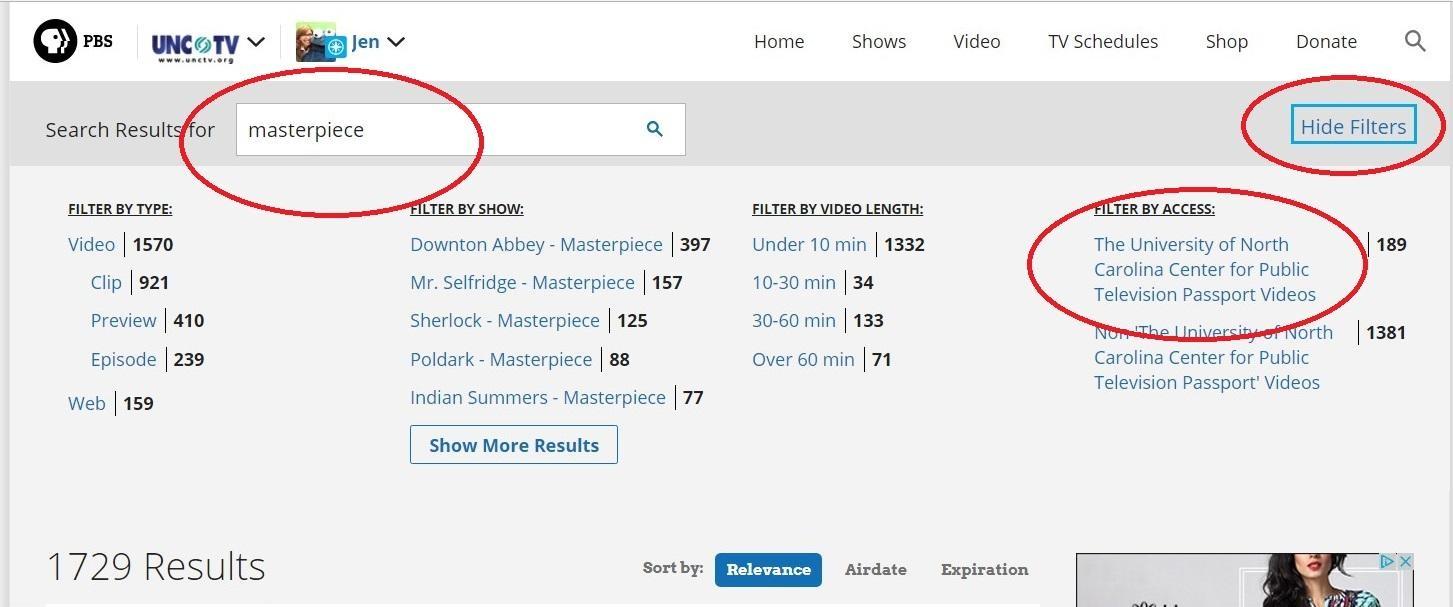Open TV Schedules page

[1103, 41]
